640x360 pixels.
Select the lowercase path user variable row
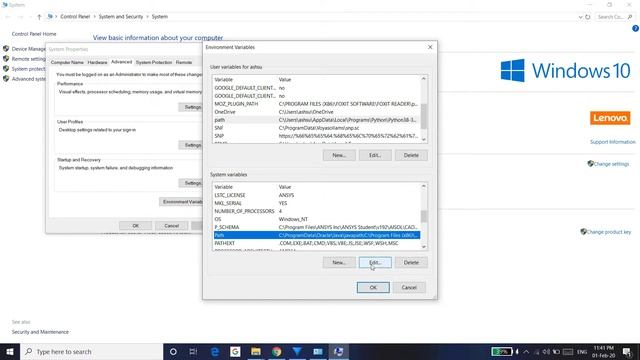click(316, 120)
